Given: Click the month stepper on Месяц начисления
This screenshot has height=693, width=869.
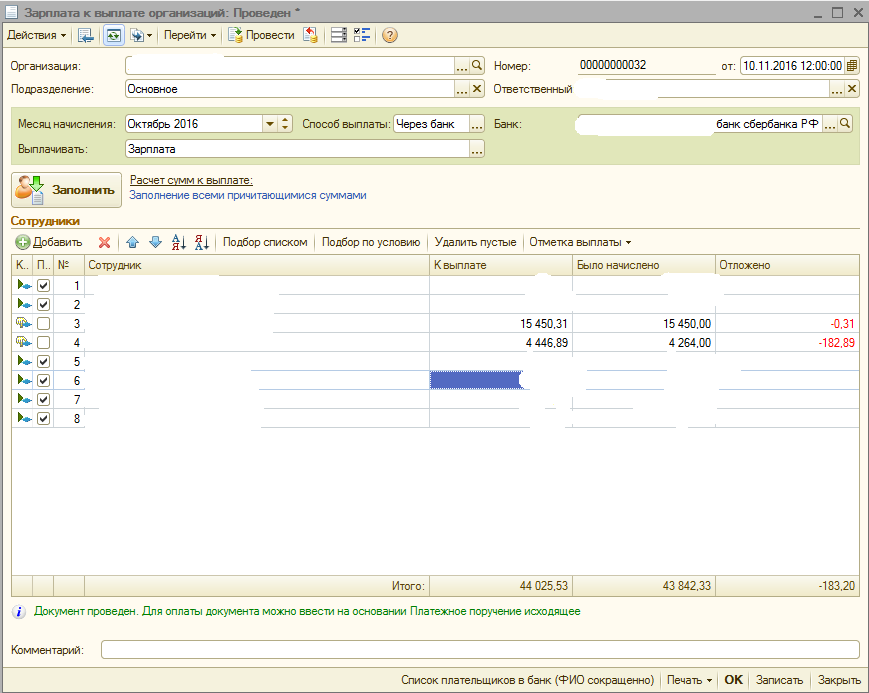Looking at the screenshot, I should pyautogui.click(x=285, y=124).
